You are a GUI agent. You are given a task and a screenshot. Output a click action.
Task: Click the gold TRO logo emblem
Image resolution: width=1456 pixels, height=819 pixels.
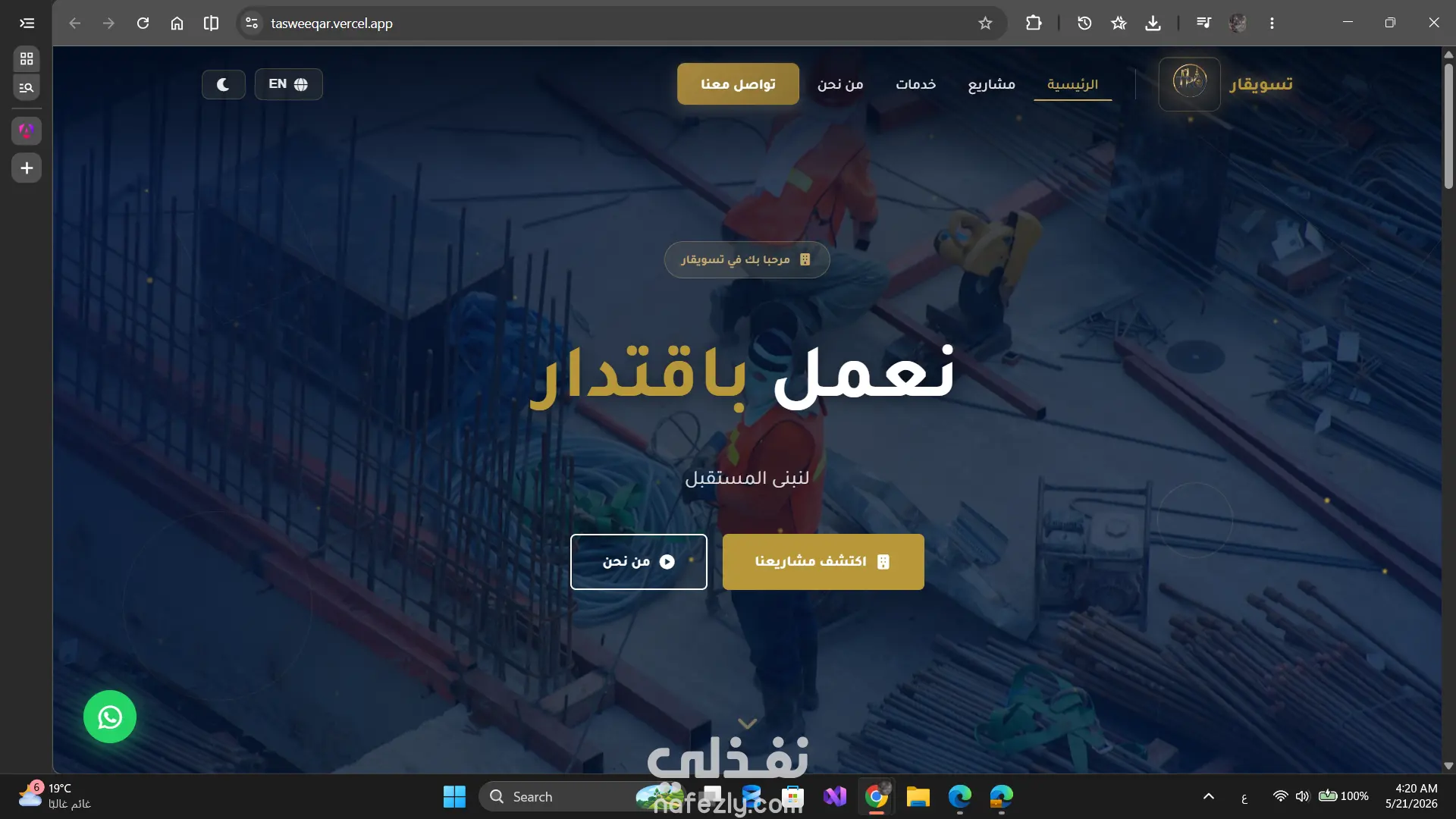(x=1189, y=83)
